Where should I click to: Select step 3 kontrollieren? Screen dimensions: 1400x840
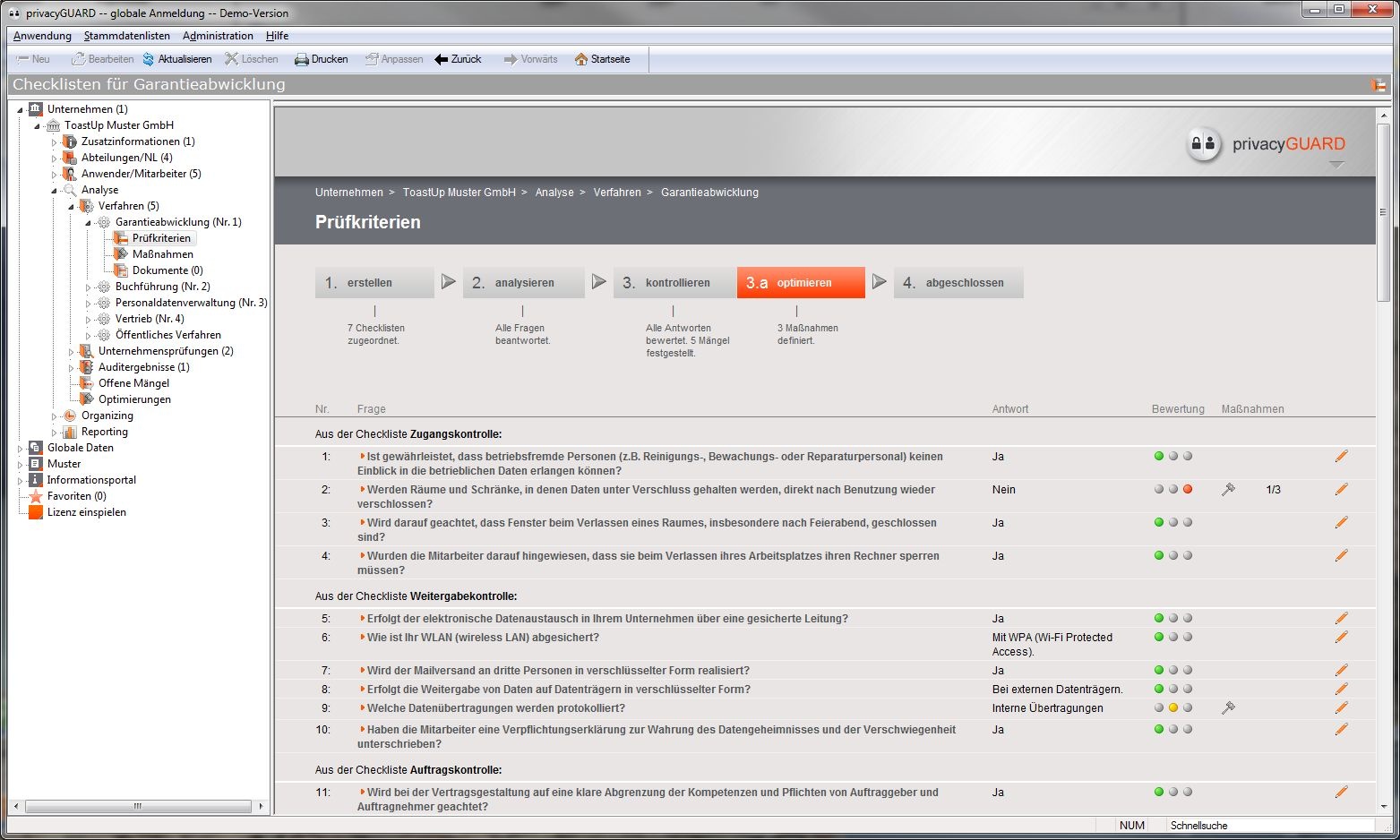(675, 283)
